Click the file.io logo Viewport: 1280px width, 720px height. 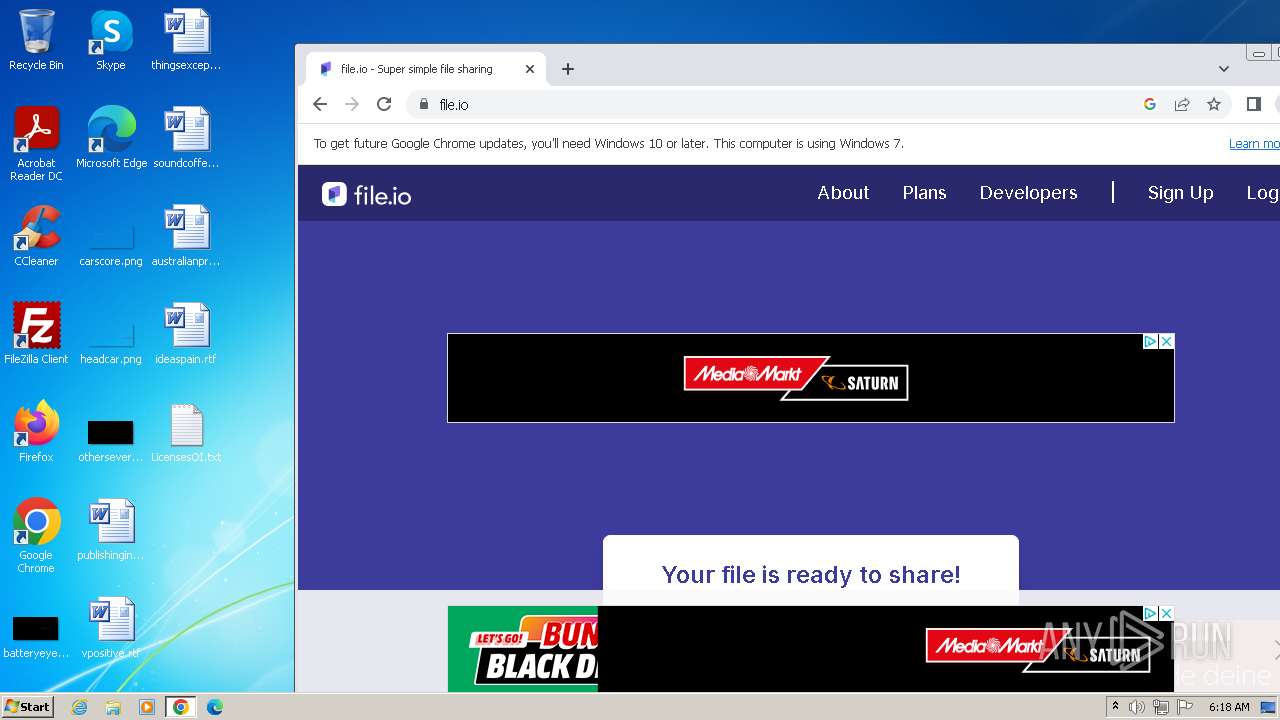[367, 194]
